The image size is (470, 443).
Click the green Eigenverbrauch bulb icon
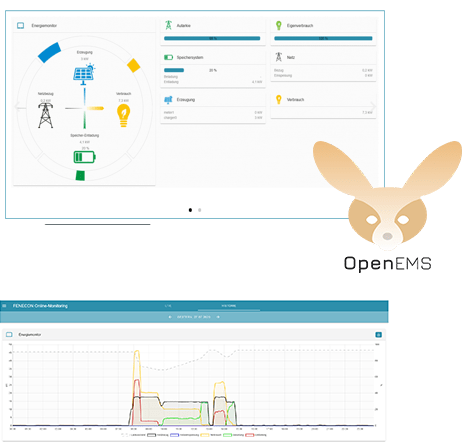pos(279,25)
